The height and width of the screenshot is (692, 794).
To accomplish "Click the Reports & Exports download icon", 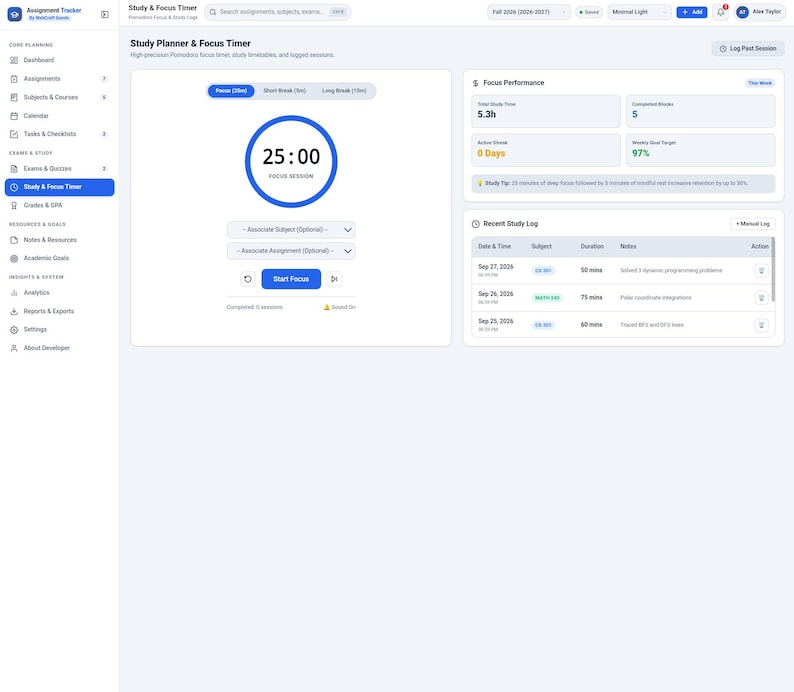I will click(x=14, y=311).
